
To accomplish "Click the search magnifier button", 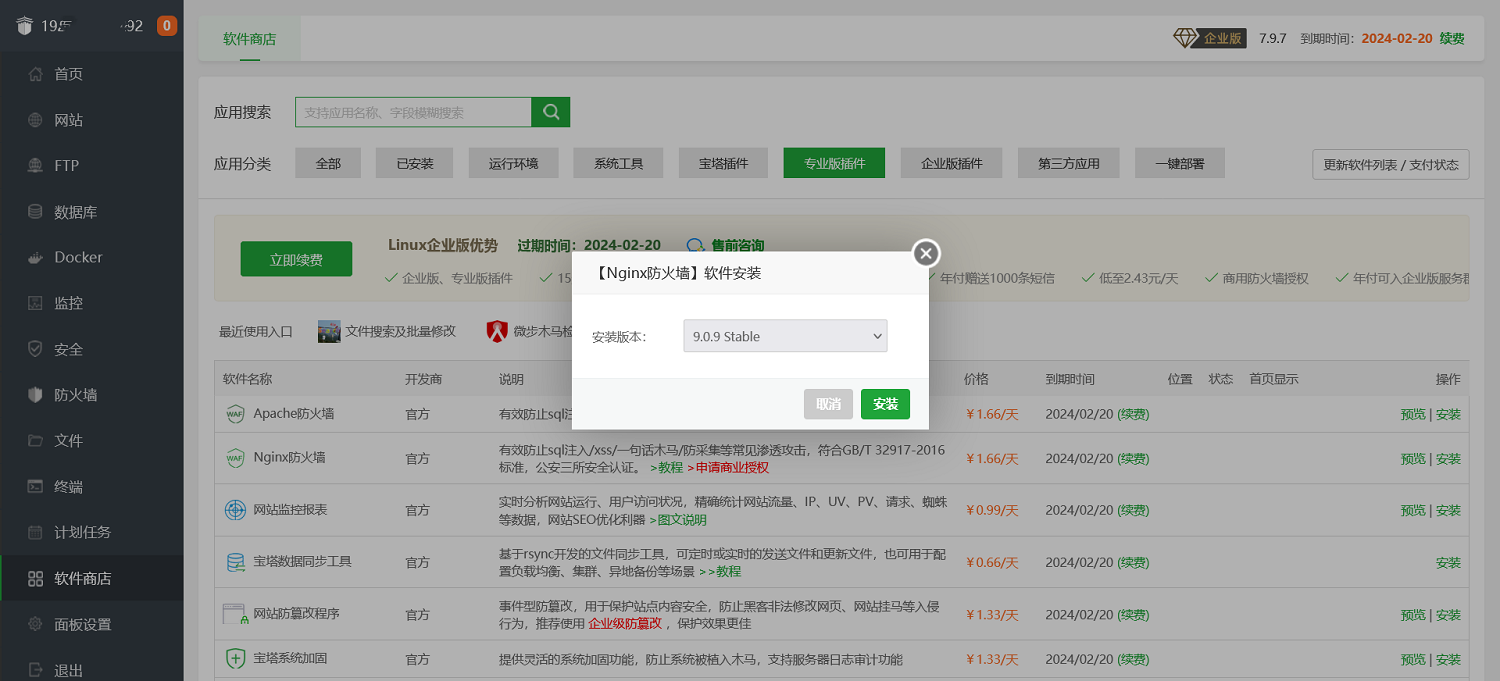I will [550, 112].
